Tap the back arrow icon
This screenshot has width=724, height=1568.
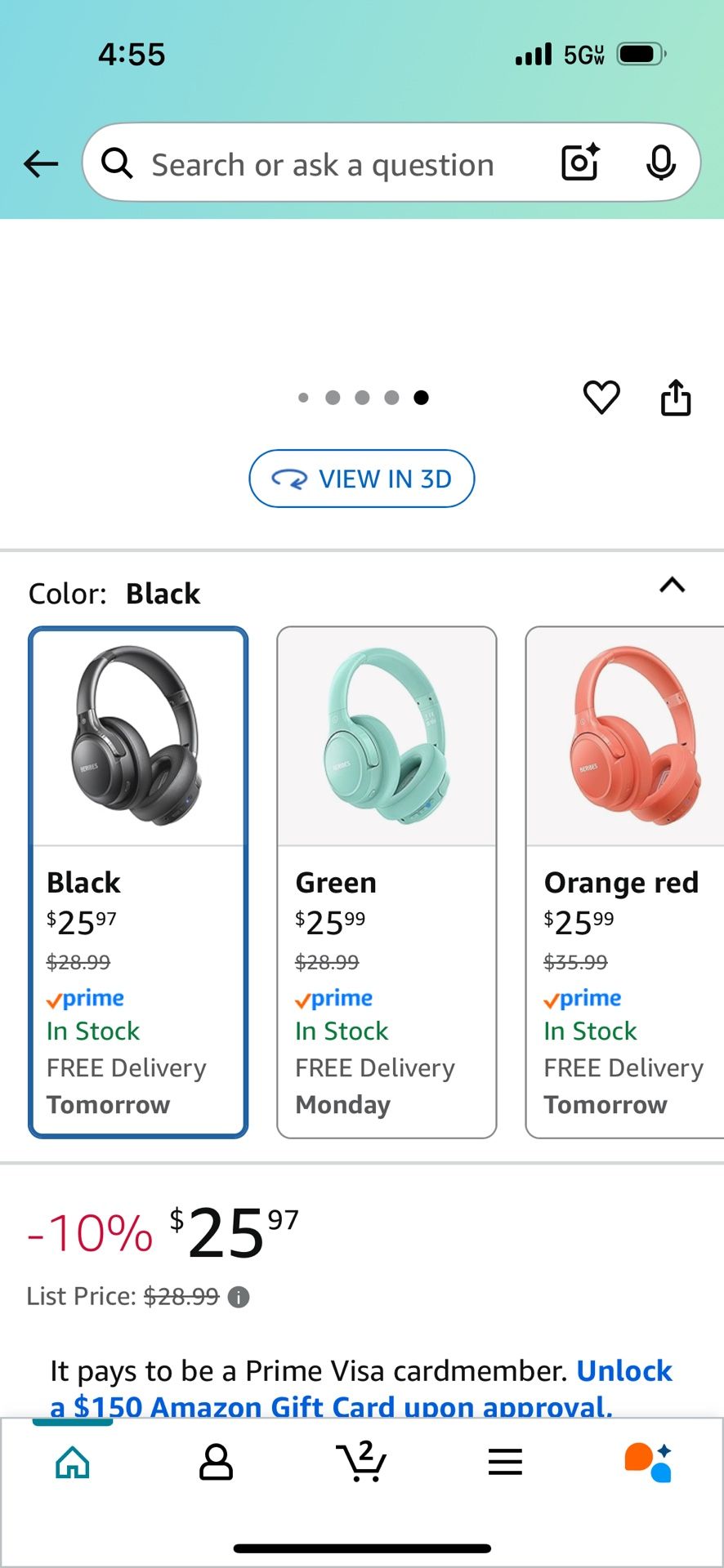(41, 164)
